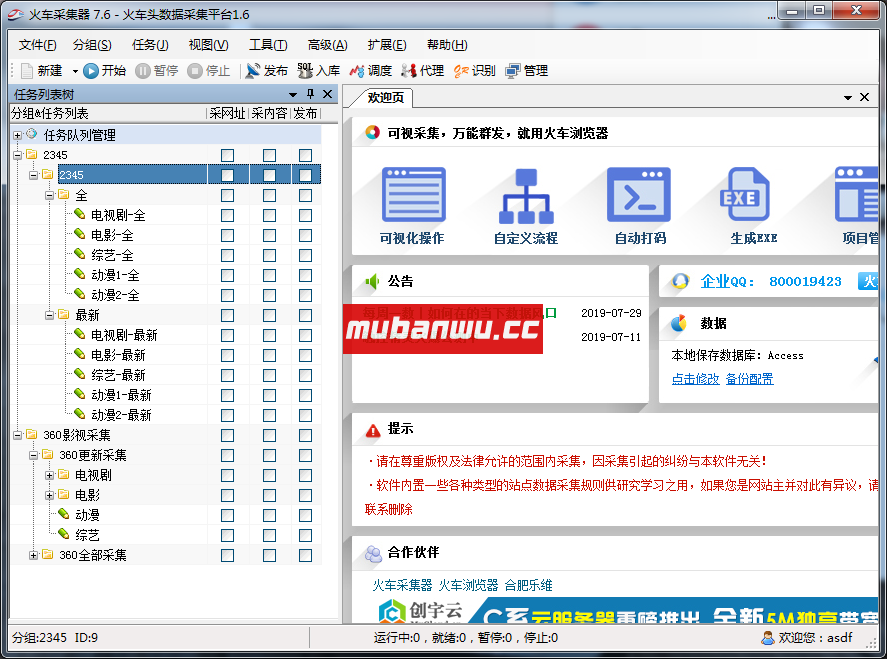Viewport: 887px width, 659px height.
Task: Toggle 采内容 checkbox for 电影-全
Action: [269, 235]
